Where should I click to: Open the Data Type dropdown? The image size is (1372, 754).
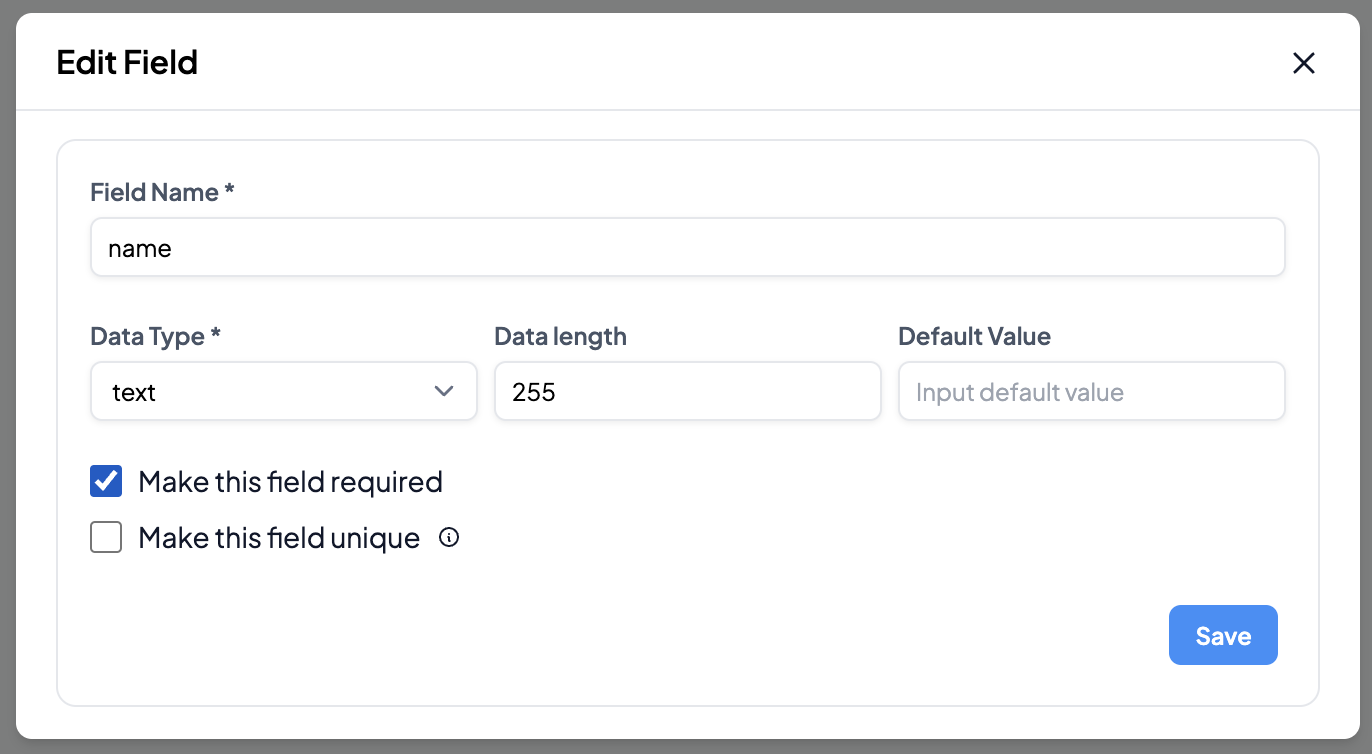284,391
